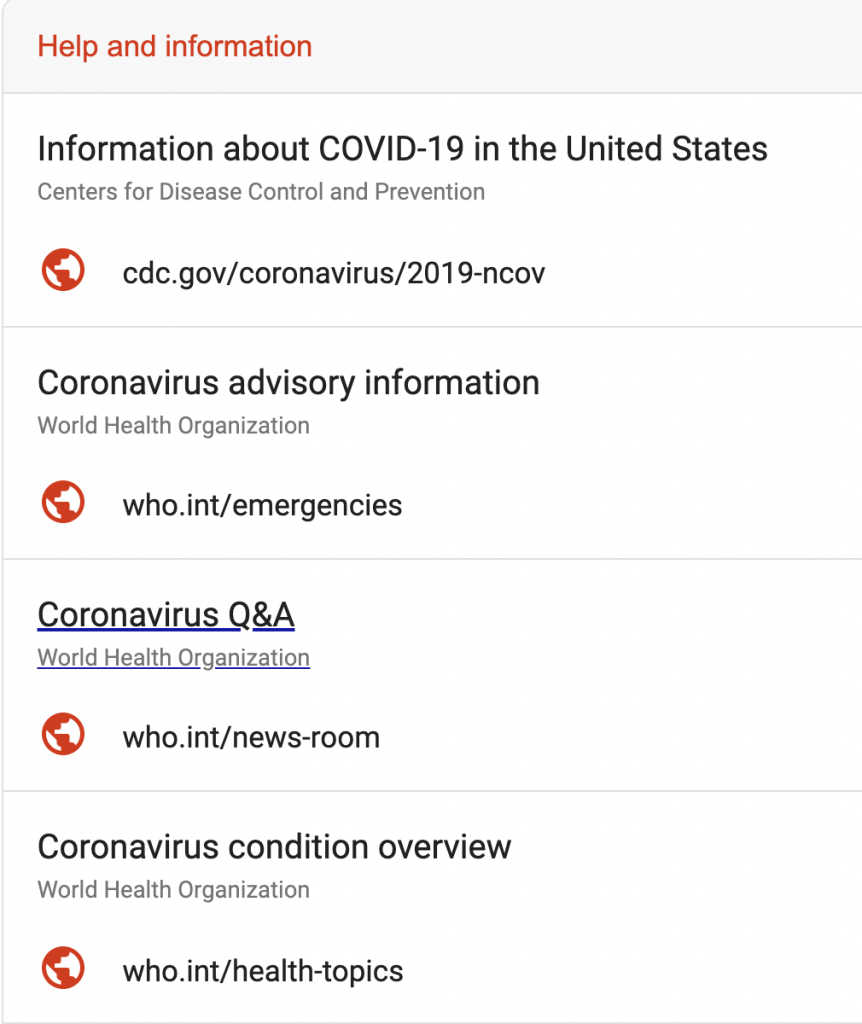Open Coronavirus condition overview title
This screenshot has height=1024, width=862.
click(x=274, y=847)
